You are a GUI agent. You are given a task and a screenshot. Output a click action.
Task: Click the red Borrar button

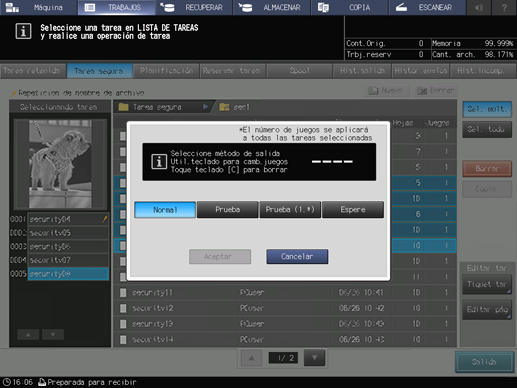487,169
